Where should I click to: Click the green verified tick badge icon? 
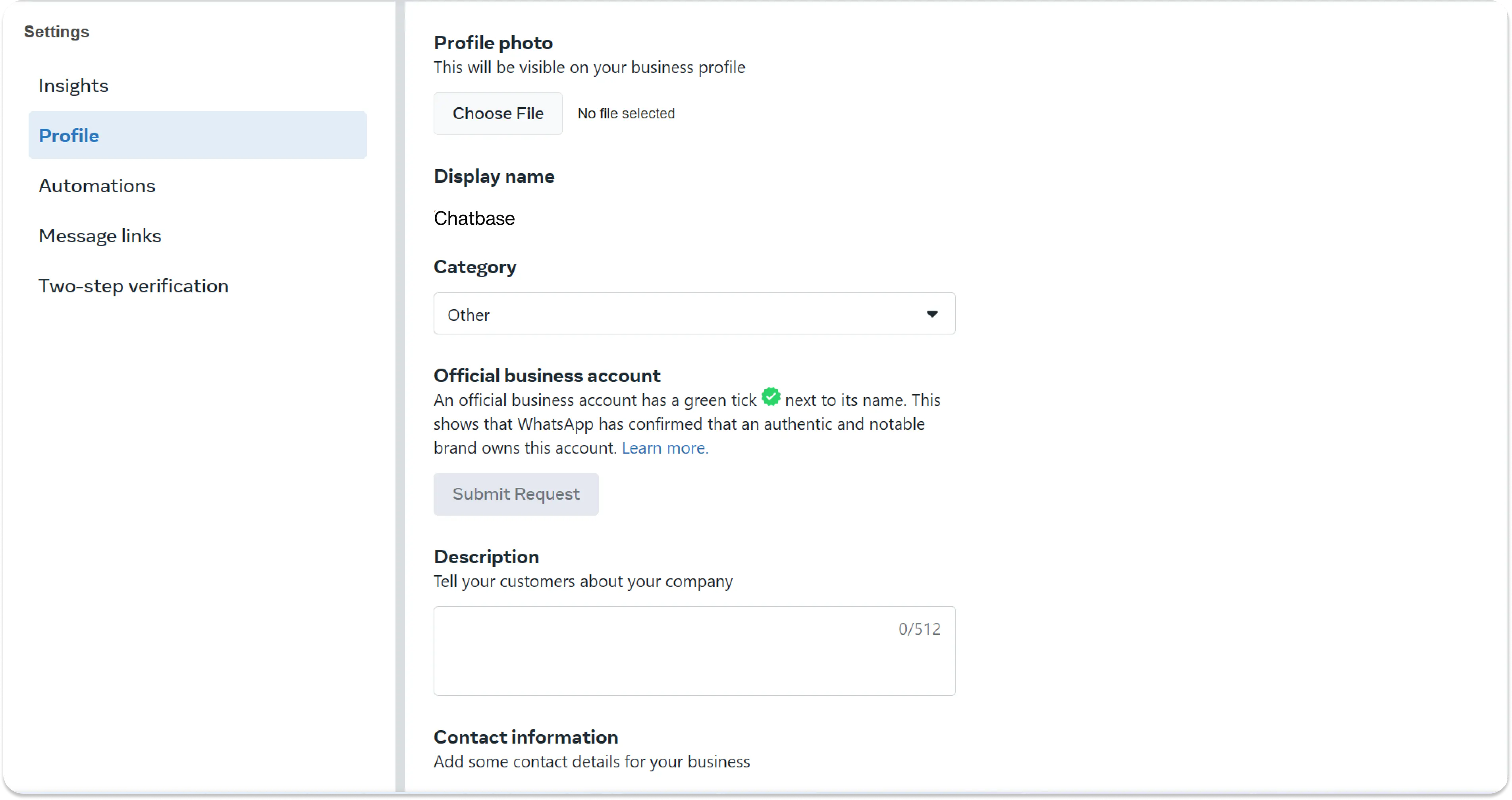(x=771, y=397)
